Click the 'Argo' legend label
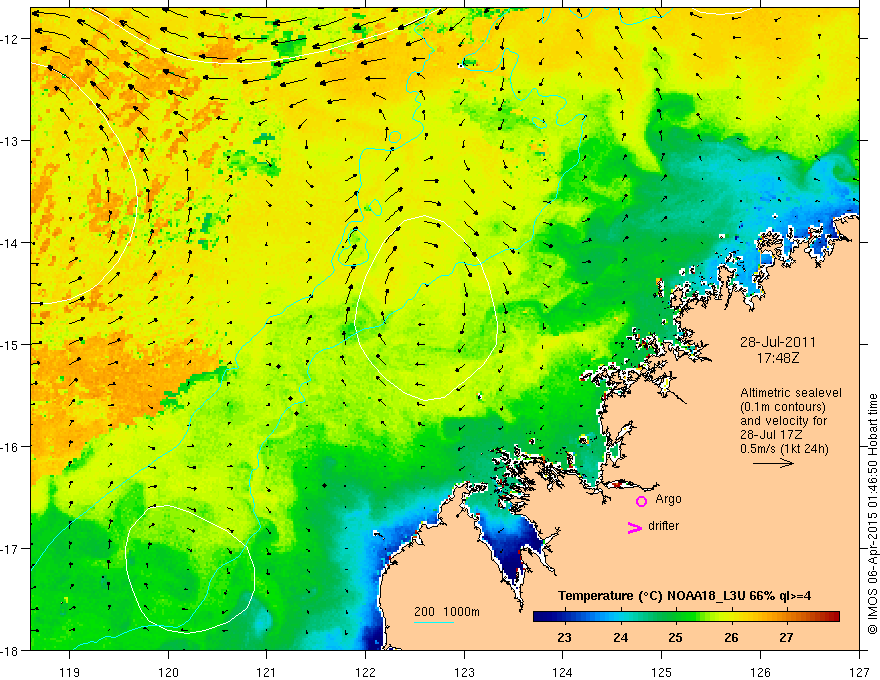 click(x=668, y=499)
